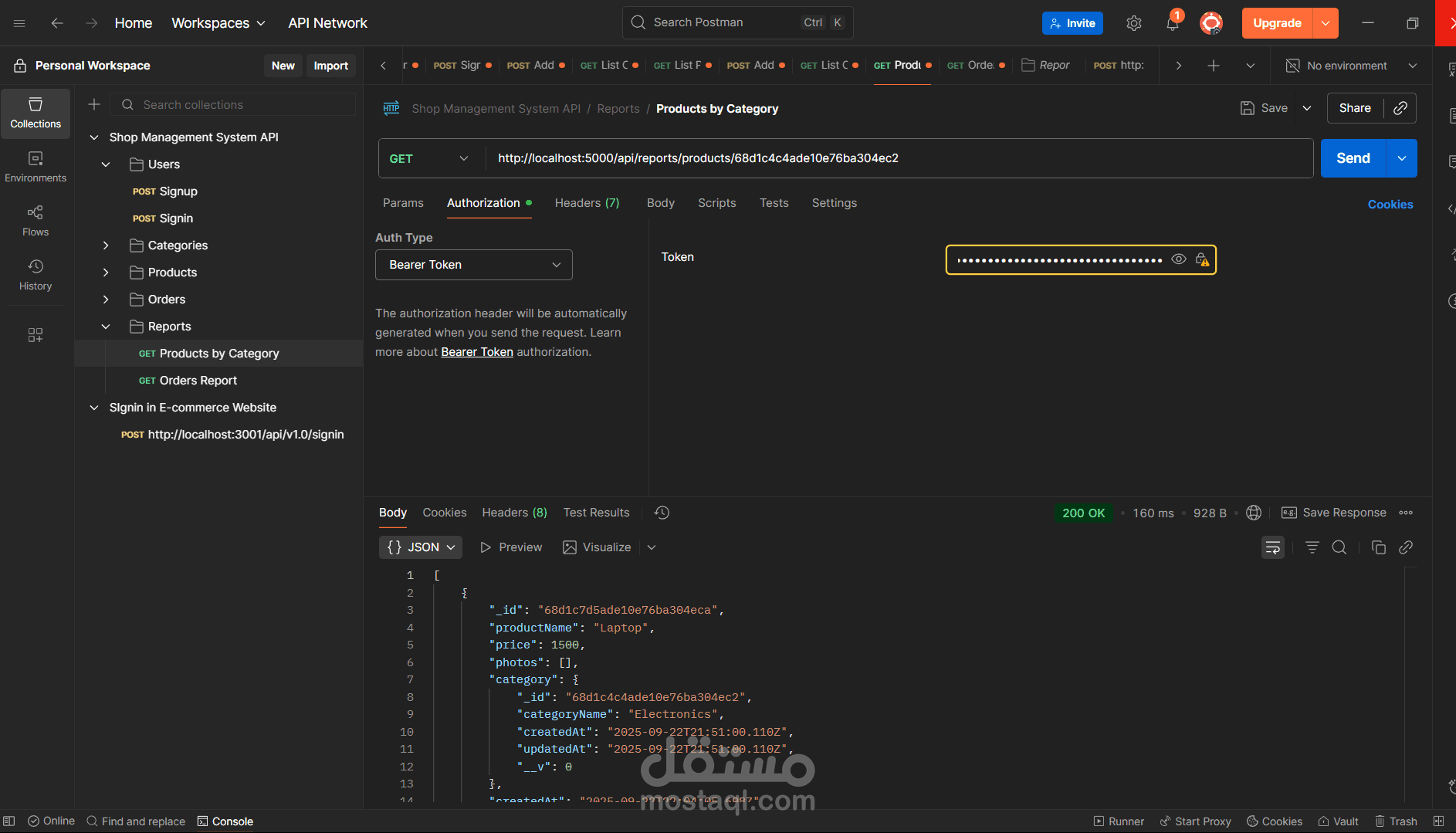Viewport: 1456px width, 833px height.
Task: Expand the Orders folder
Action: [106, 300]
